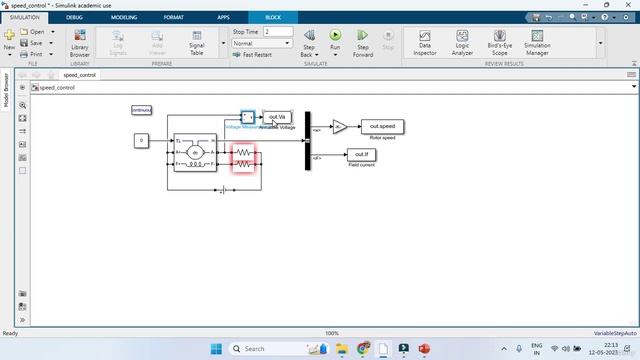Screen dimensions: 640x360
Task: Click the screenshot camera icon at palette bottom
Action: (22, 293)
